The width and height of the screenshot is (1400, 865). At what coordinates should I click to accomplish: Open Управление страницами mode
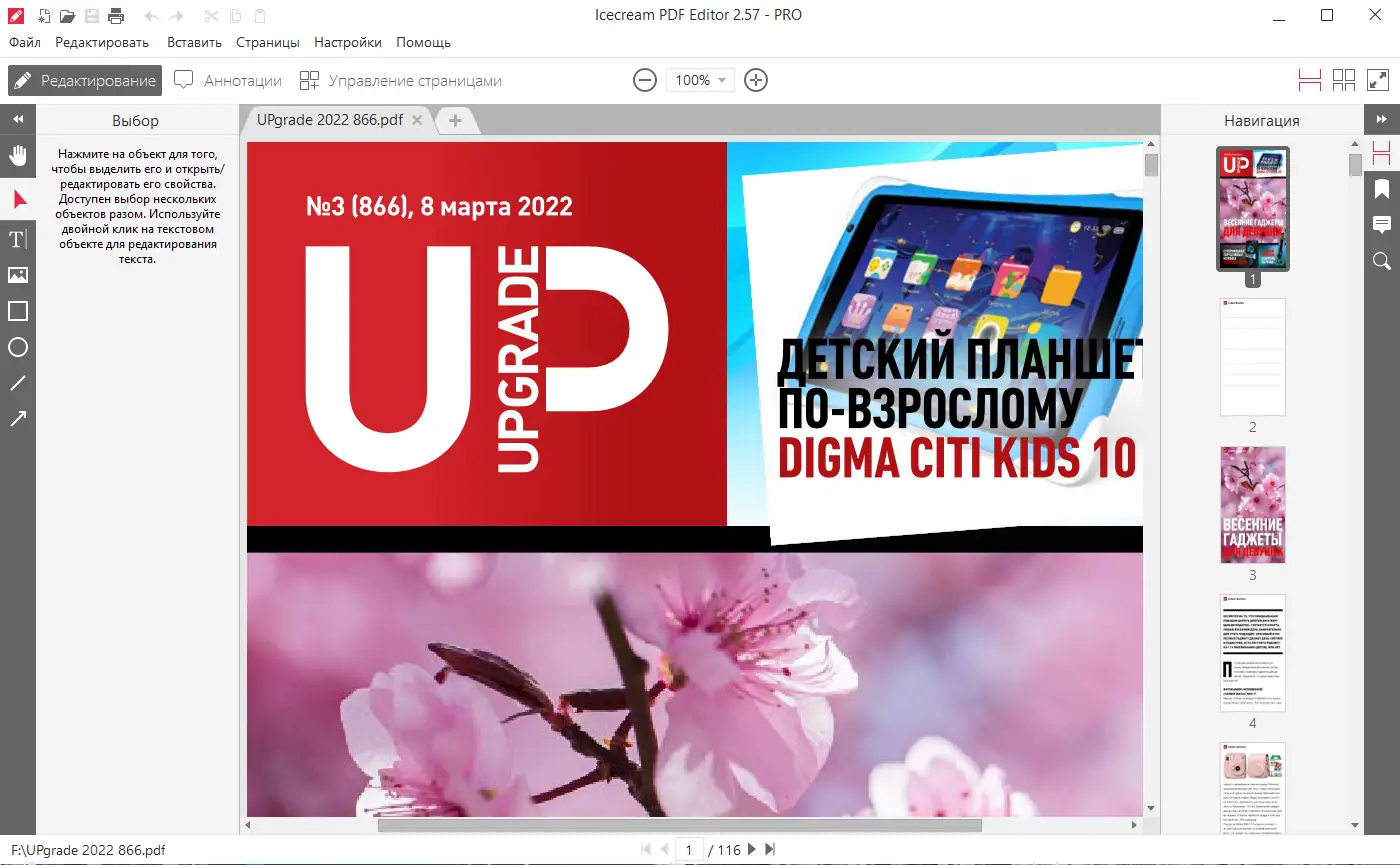401,81
